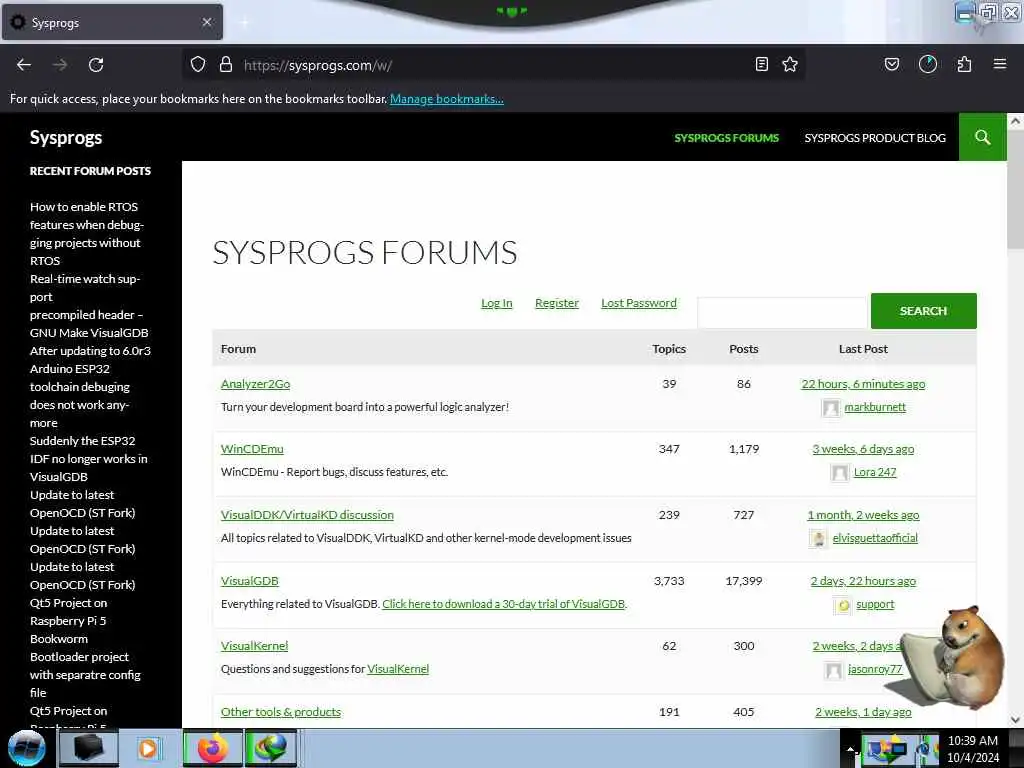1024x768 pixels.
Task: Open VisualDDK/VirtualKD discussion forum
Action: point(307,515)
